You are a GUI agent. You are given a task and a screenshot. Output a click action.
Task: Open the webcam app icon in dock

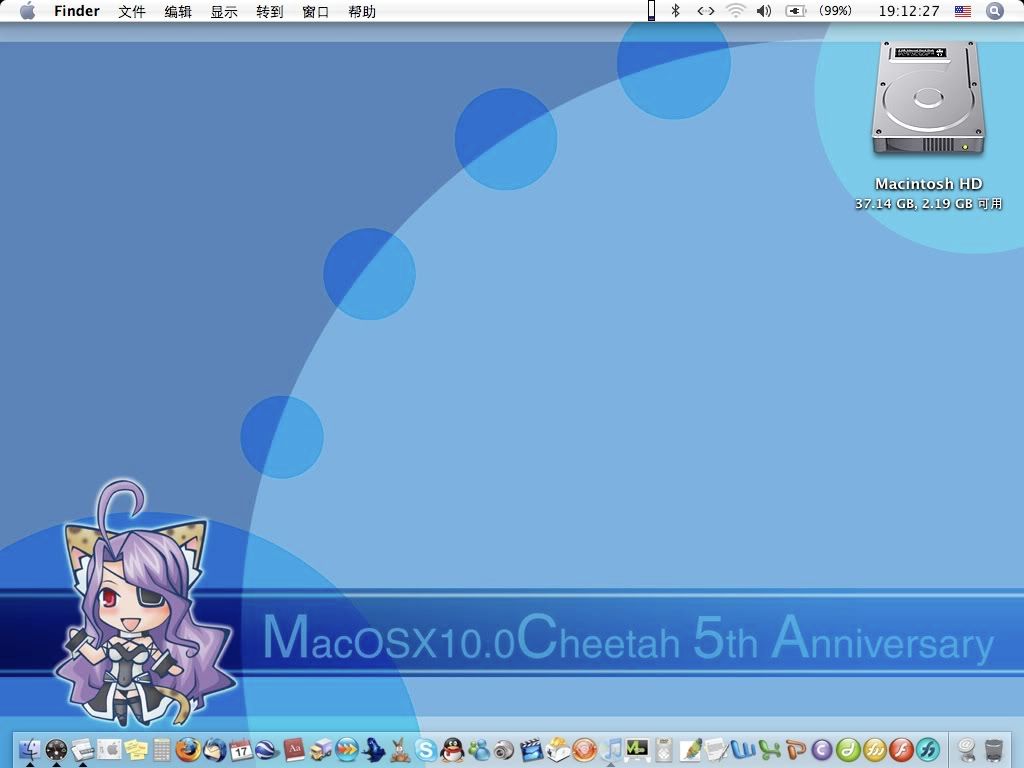click(x=504, y=750)
